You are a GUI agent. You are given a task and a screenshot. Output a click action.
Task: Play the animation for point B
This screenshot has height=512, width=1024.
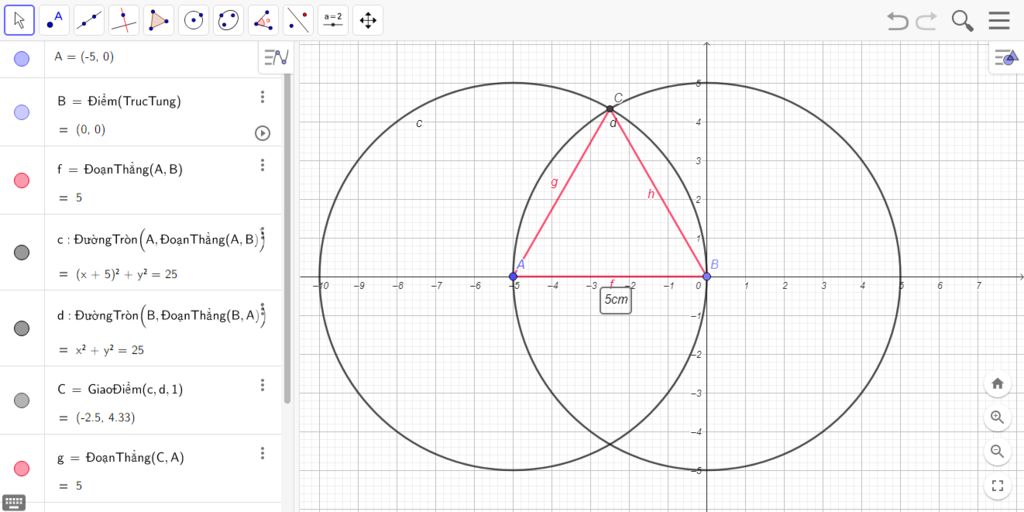point(263,132)
